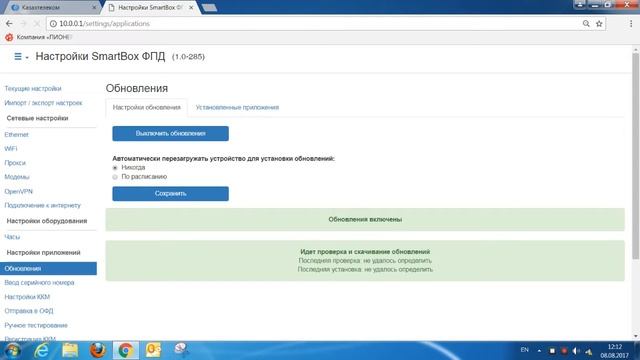This screenshot has width=640, height=360.
Task: Select the Обновления sidebar item
Action: (x=48, y=269)
